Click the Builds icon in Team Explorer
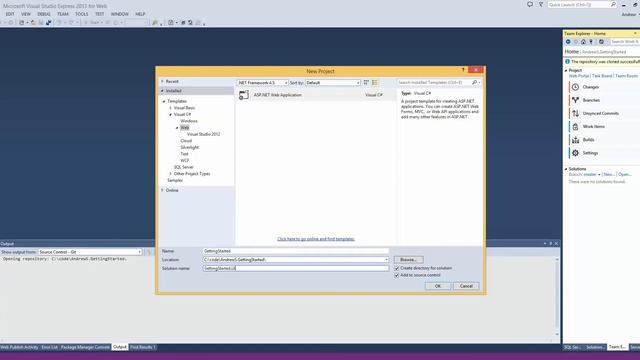 coord(575,140)
